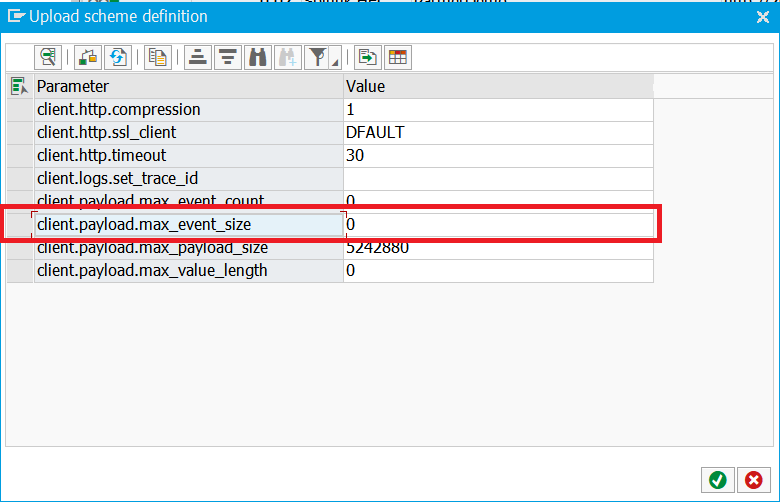The image size is (780, 502).
Task: Click the Value column header
Action: point(497,87)
